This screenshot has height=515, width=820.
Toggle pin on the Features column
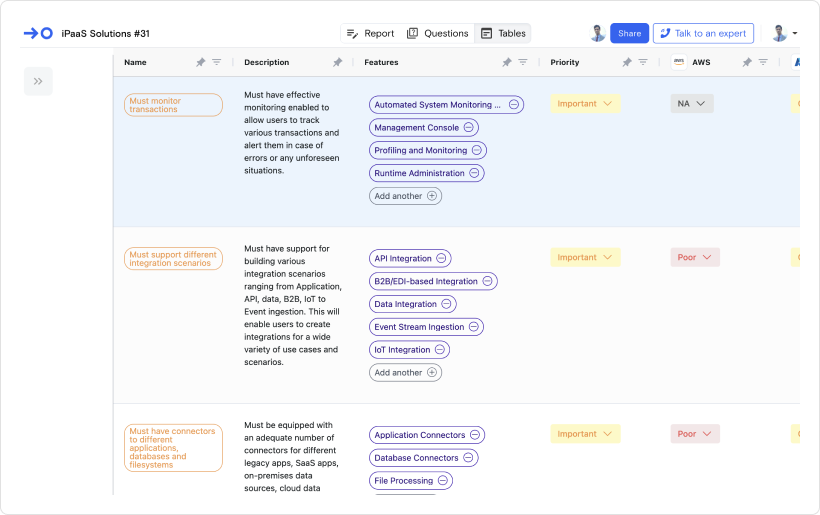506,62
